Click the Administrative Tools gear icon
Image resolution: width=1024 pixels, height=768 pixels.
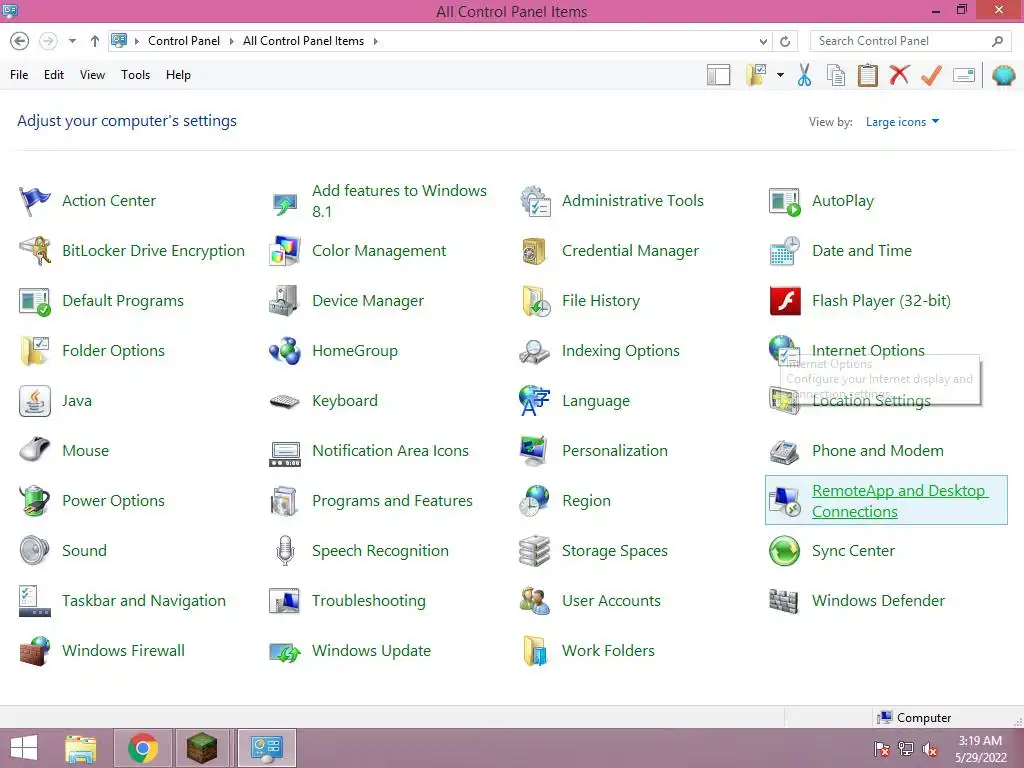[535, 200]
